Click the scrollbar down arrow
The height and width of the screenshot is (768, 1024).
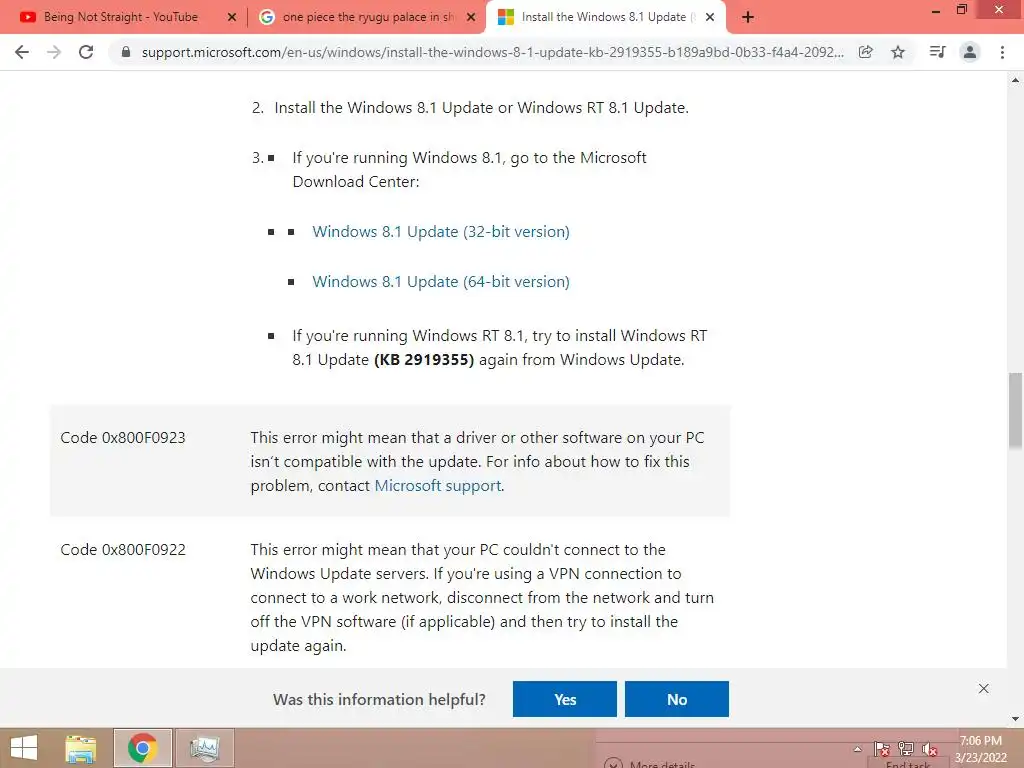click(x=1016, y=719)
